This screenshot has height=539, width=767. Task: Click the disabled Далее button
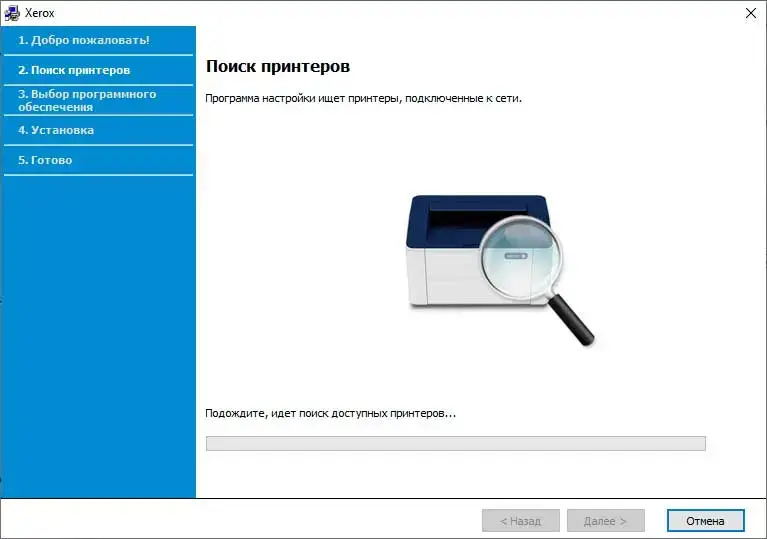tap(606, 521)
